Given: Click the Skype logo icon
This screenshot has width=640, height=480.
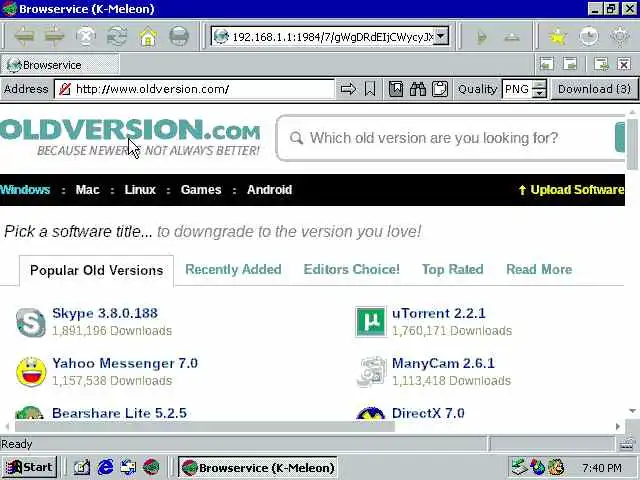Looking at the screenshot, I should [x=31, y=322].
